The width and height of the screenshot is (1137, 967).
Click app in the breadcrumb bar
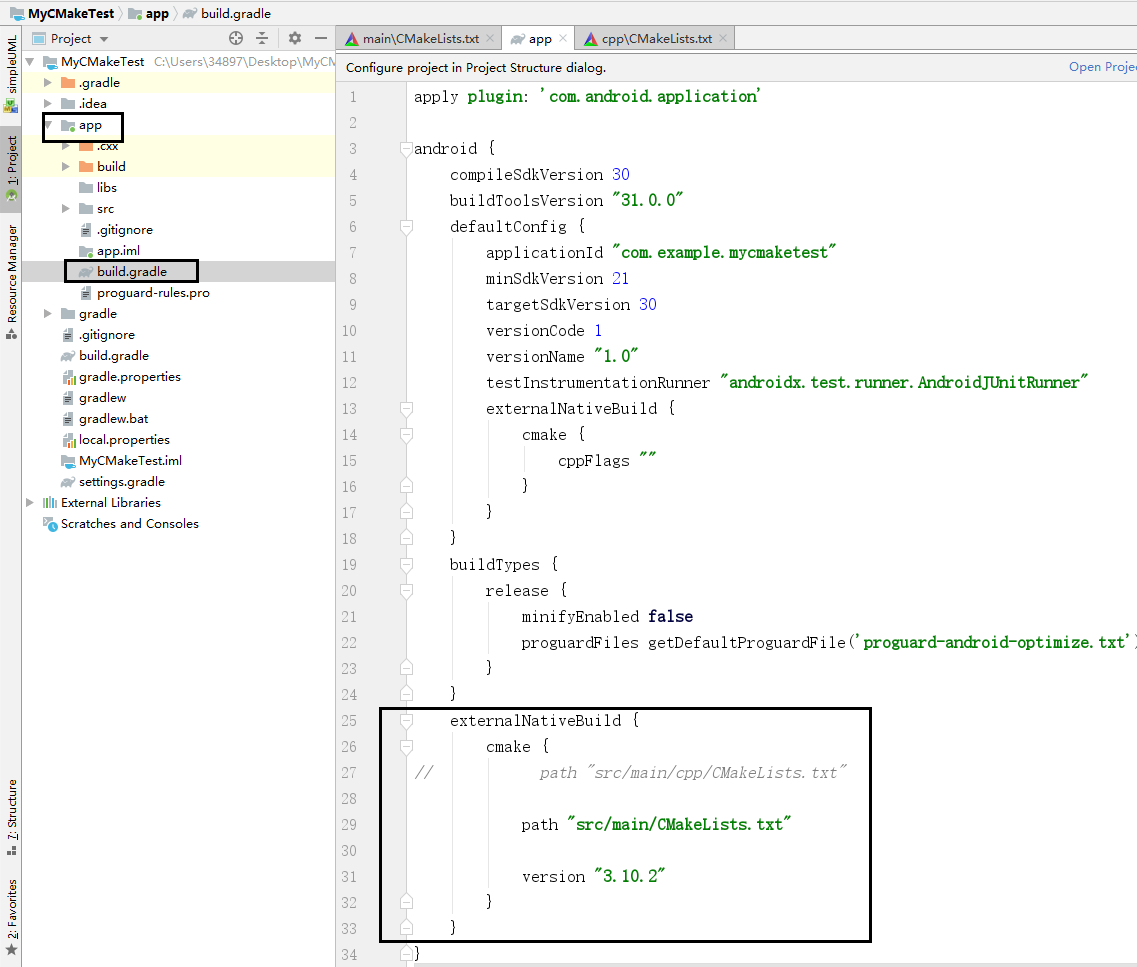point(157,14)
